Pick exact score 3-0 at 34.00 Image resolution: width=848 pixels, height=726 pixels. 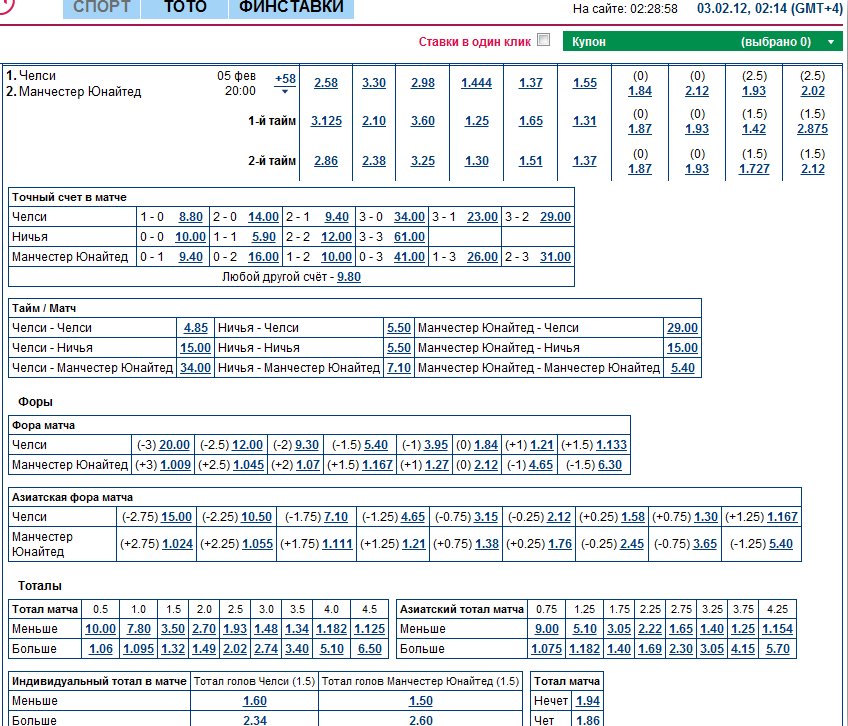click(409, 217)
